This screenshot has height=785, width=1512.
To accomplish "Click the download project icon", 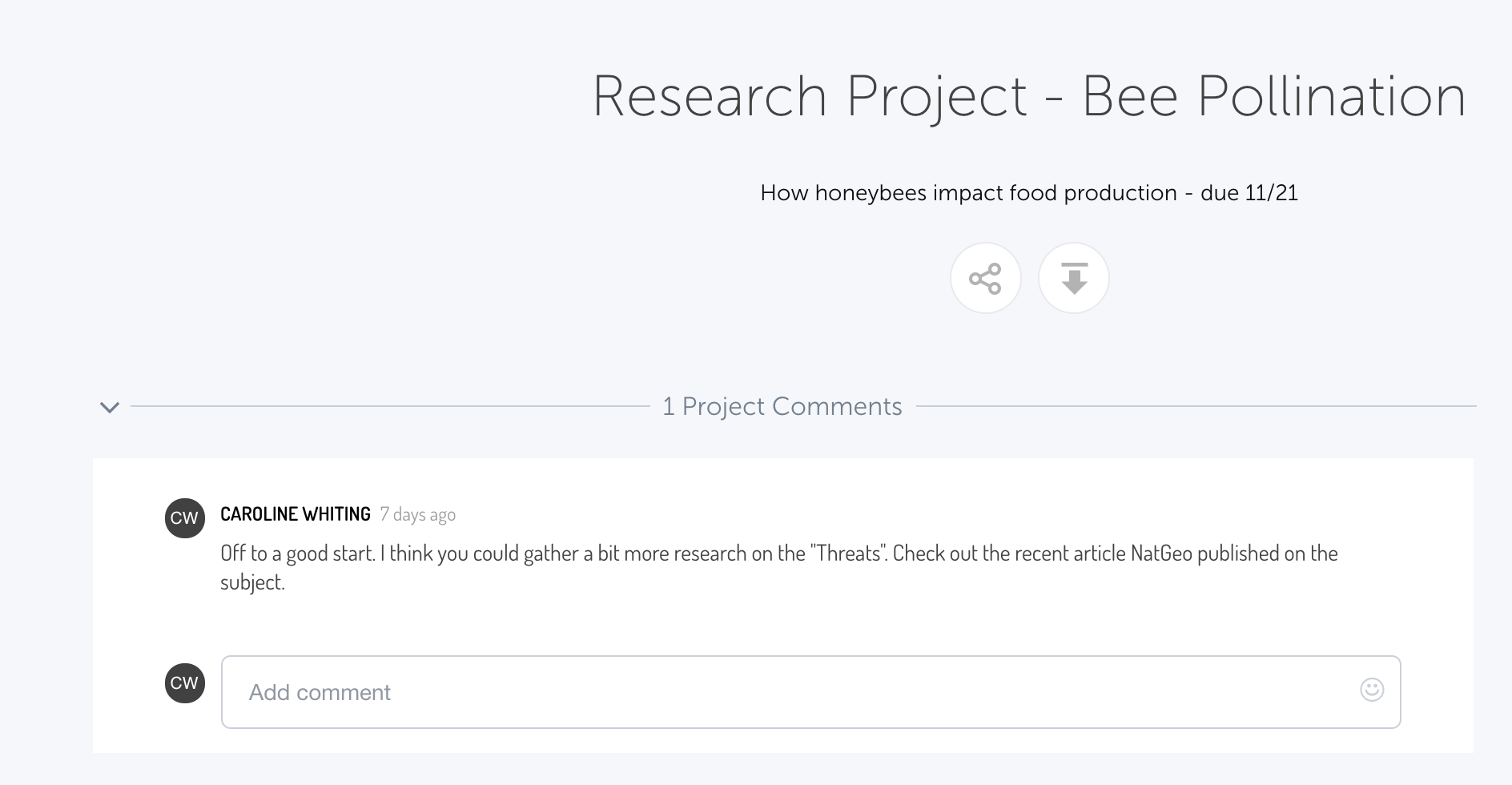I will pyautogui.click(x=1073, y=278).
